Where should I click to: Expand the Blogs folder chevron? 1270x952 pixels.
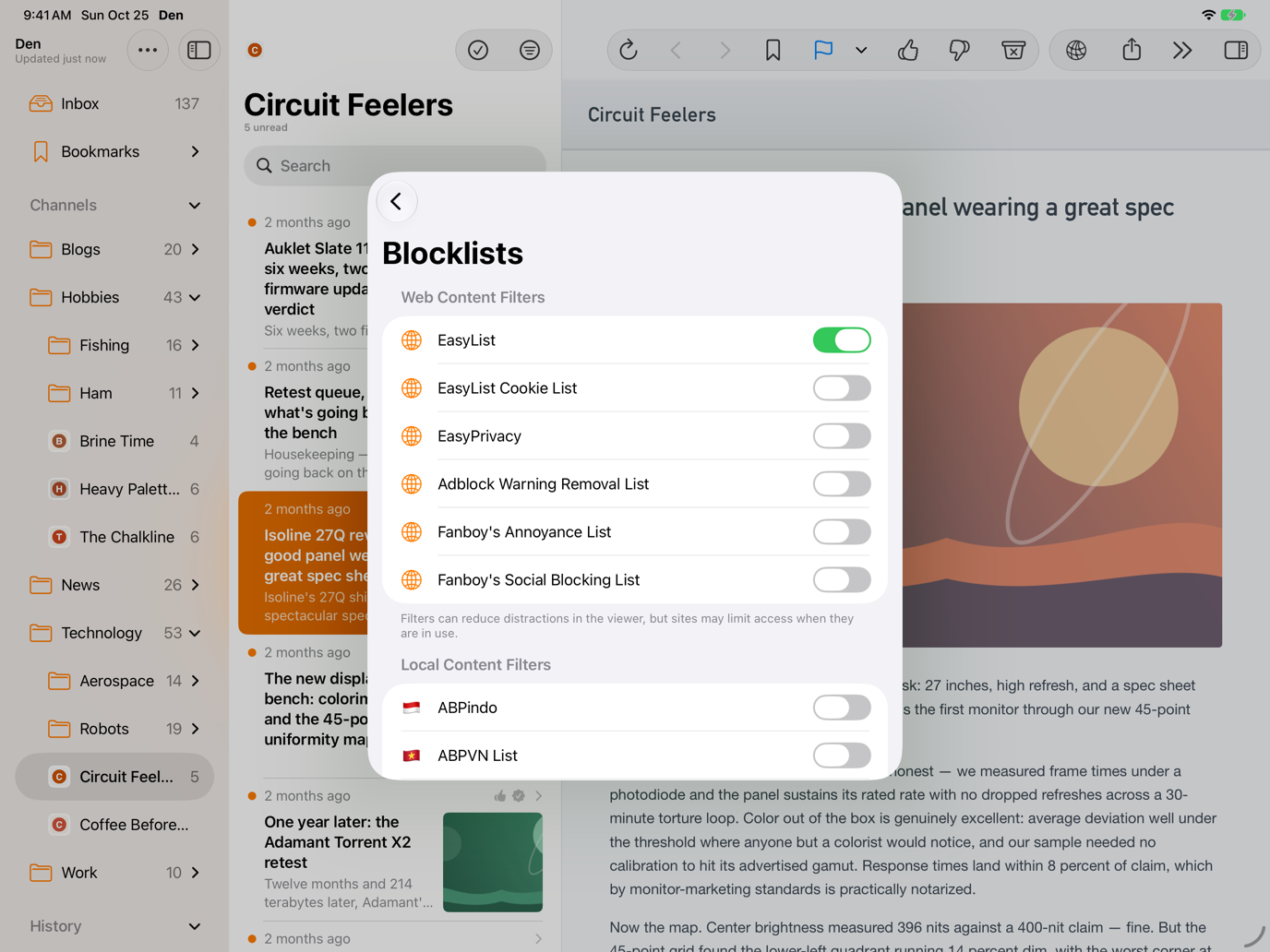coord(195,249)
